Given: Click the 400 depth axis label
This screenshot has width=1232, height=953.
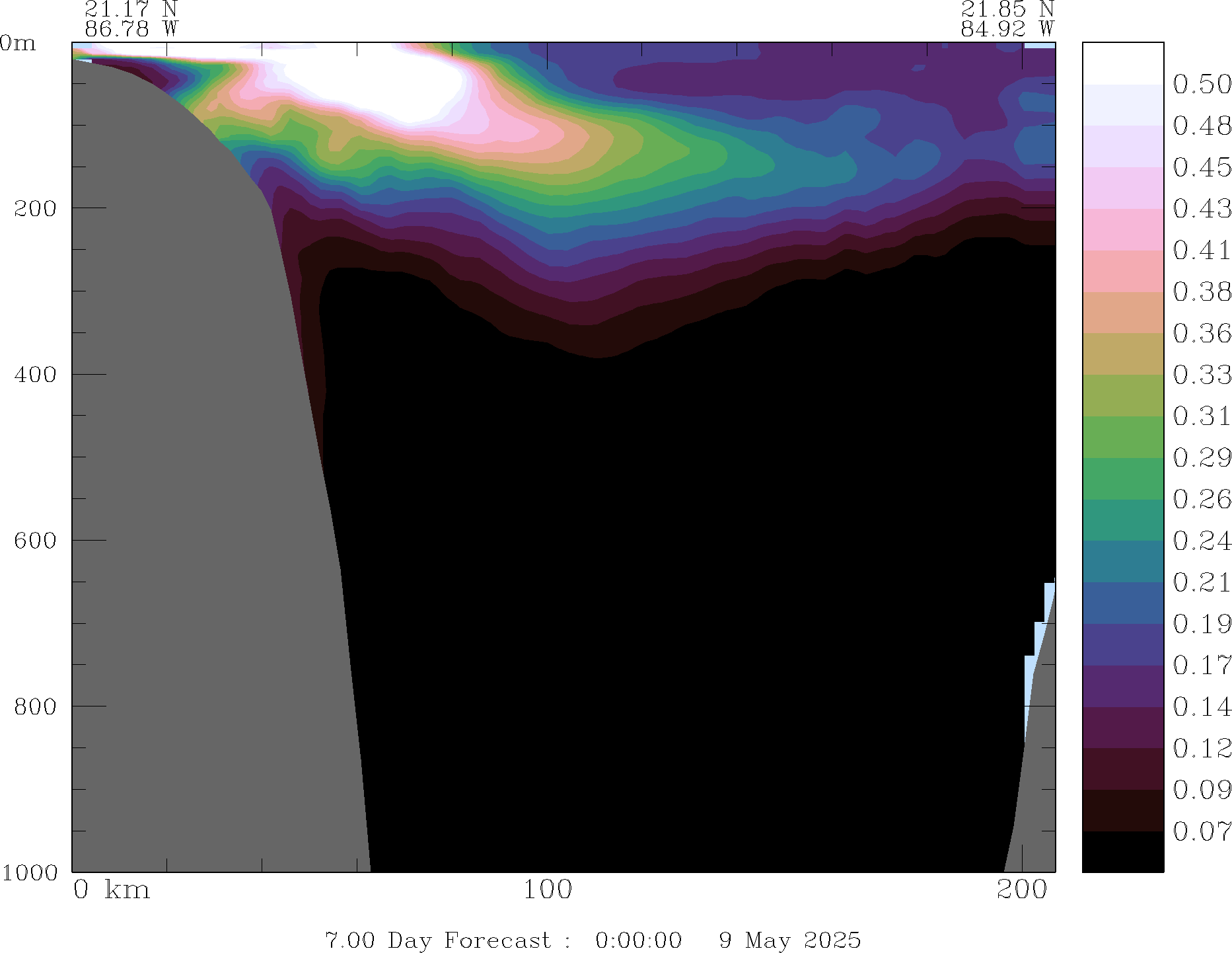Looking at the screenshot, I should [x=36, y=374].
